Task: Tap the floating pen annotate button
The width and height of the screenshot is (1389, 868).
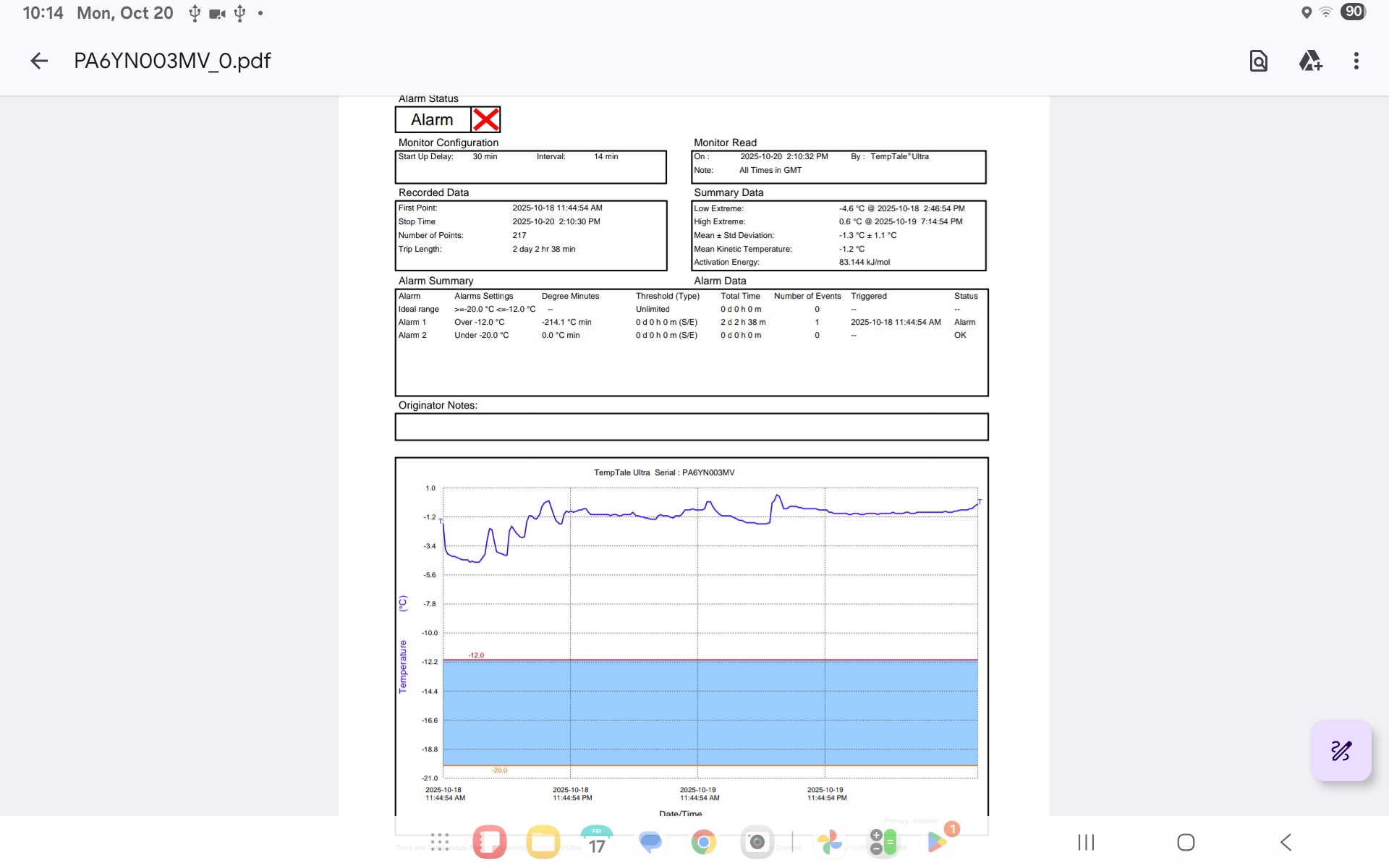Action: (1341, 751)
